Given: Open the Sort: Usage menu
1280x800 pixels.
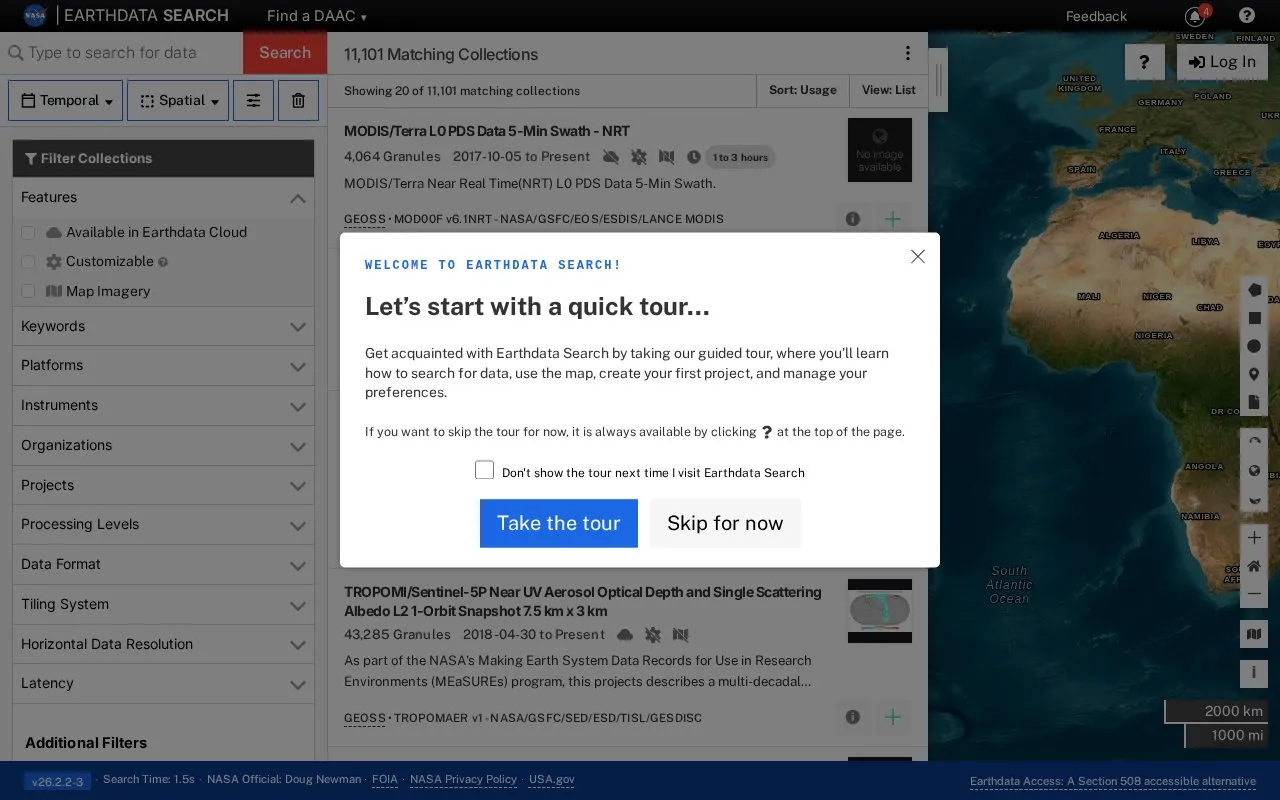Looking at the screenshot, I should click(803, 90).
